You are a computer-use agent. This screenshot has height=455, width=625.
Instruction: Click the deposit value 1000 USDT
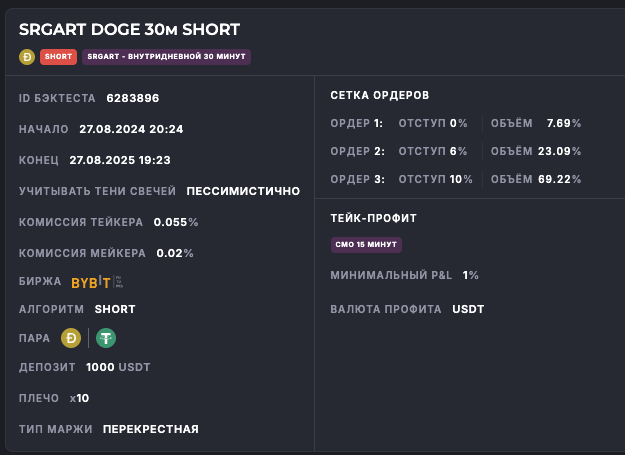pyautogui.click(x=118, y=367)
